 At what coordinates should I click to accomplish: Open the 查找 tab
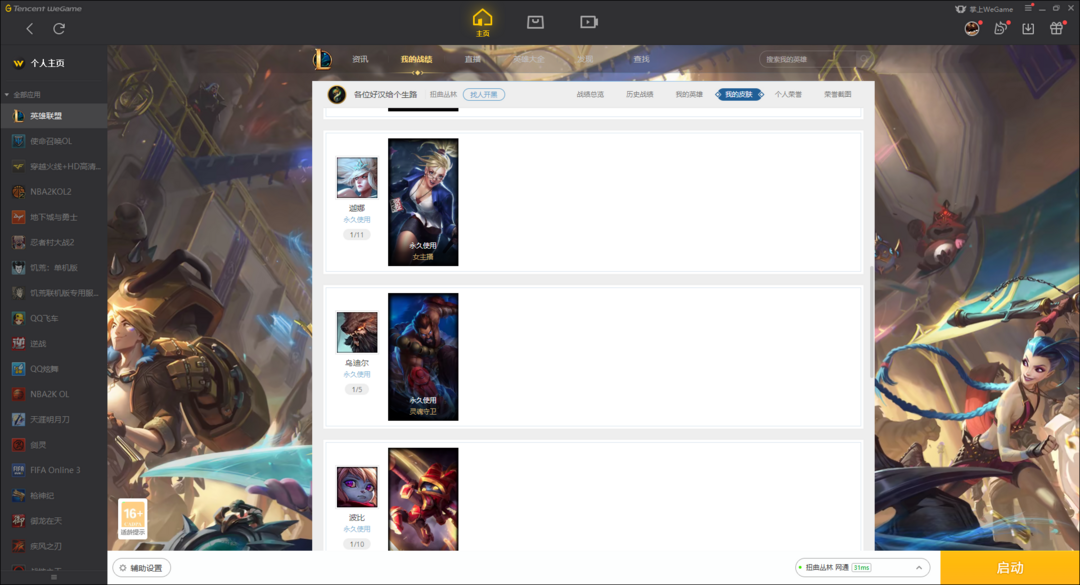pyautogui.click(x=641, y=59)
